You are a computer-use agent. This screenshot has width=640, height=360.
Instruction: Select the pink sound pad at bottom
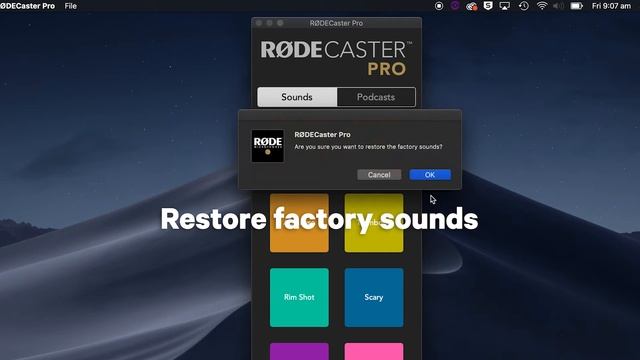tap(374, 351)
